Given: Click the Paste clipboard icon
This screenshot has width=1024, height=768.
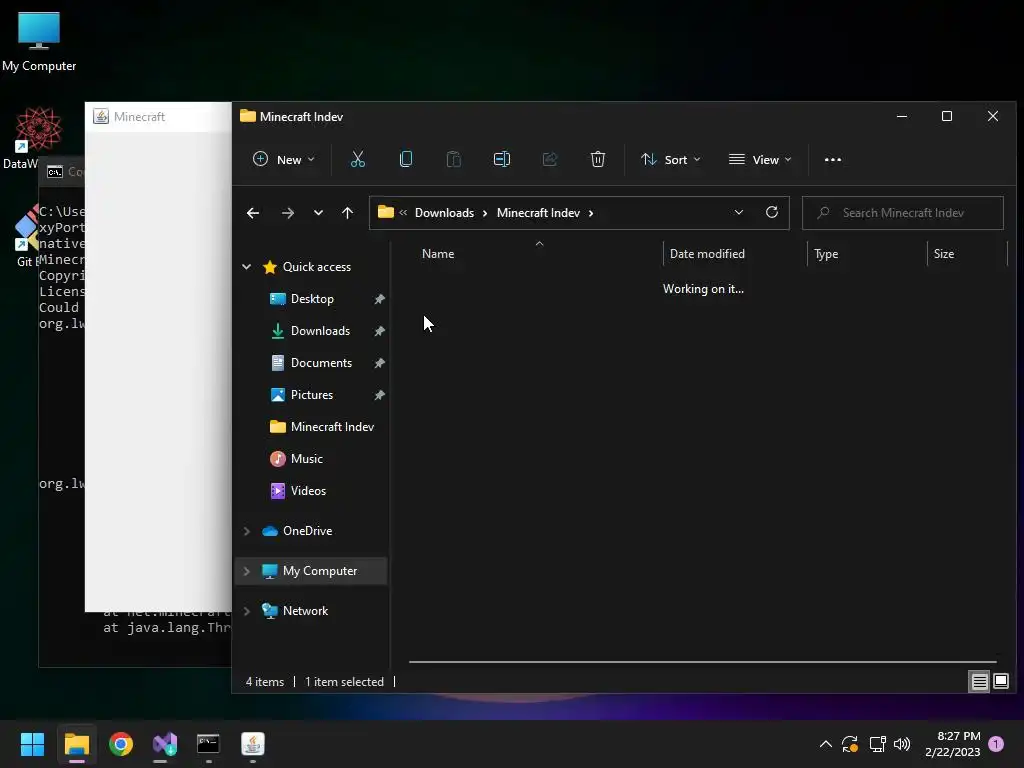Looking at the screenshot, I should [453, 159].
